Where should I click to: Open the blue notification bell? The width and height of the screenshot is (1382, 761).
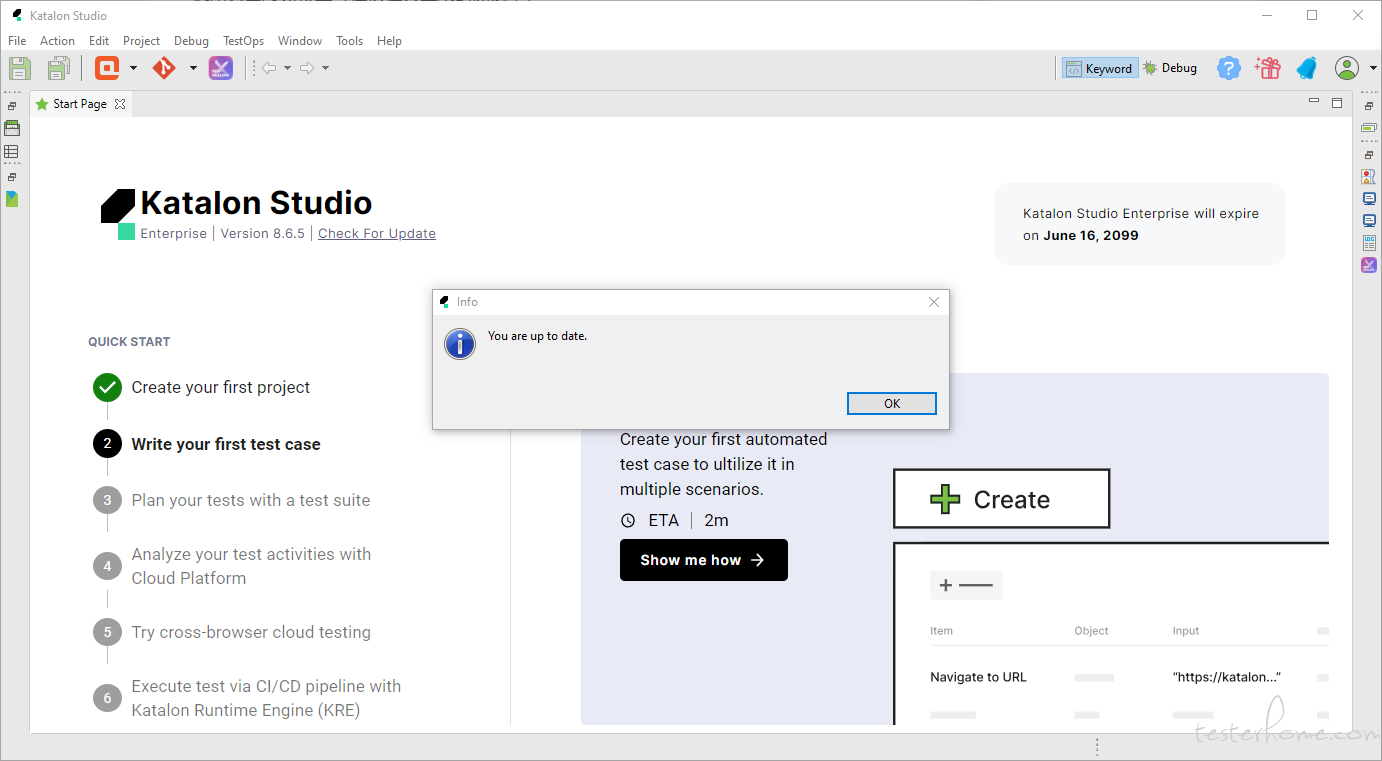(x=1307, y=68)
